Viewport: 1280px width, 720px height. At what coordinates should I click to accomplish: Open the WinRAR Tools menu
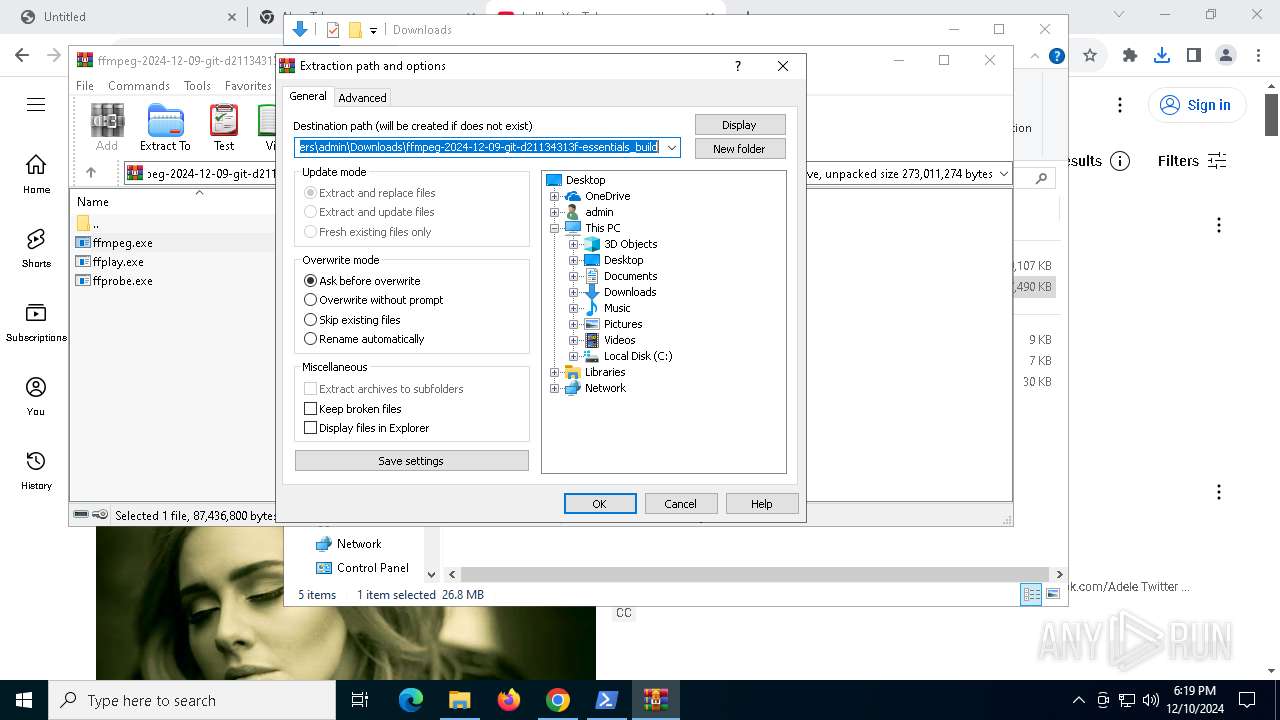pos(197,86)
